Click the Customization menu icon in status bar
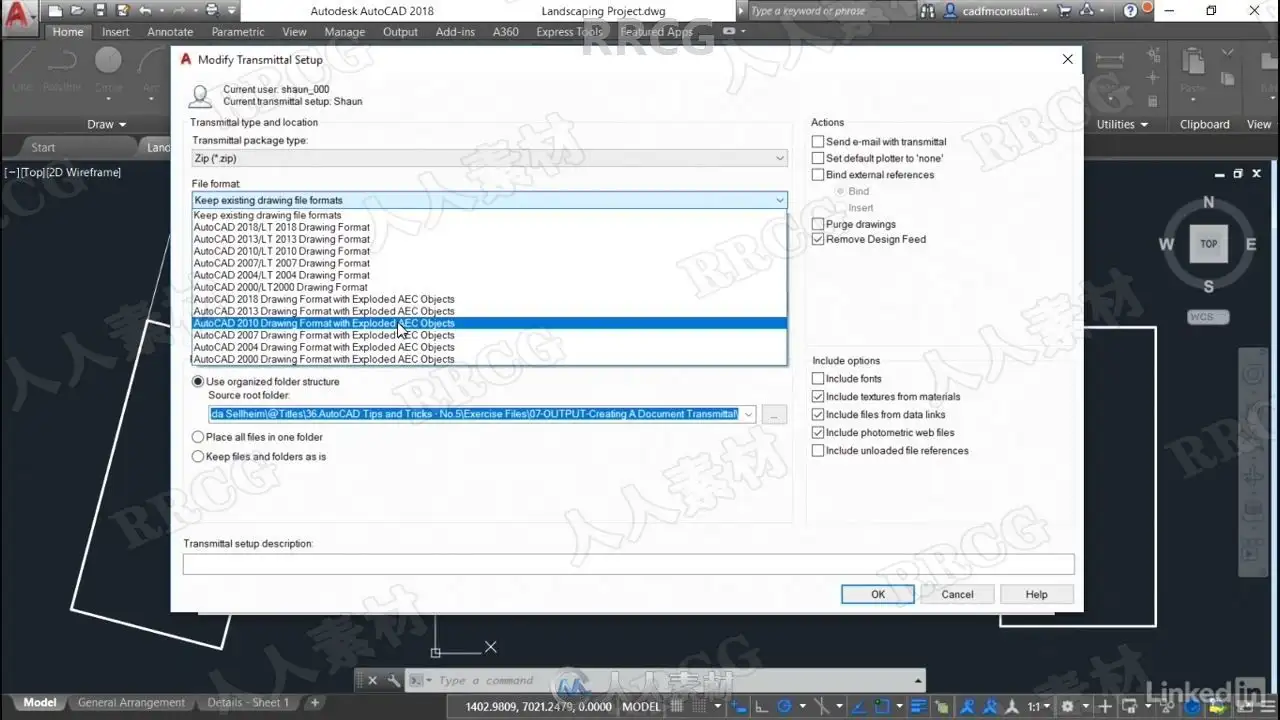The width and height of the screenshot is (1280, 720). click(x=1268, y=706)
